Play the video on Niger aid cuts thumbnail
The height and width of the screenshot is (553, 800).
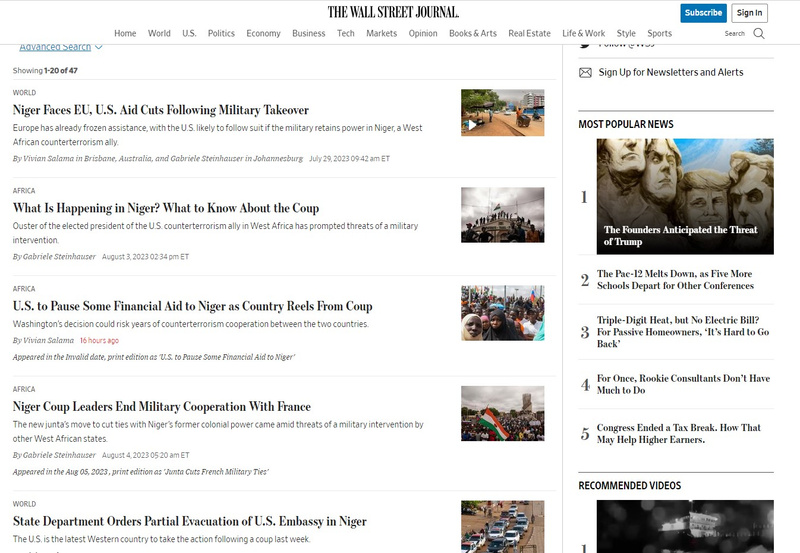coord(472,124)
